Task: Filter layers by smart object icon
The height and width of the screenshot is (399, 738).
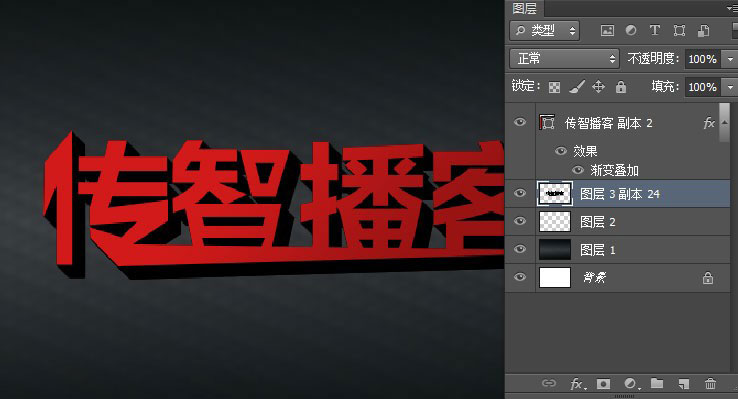Action: [x=704, y=31]
